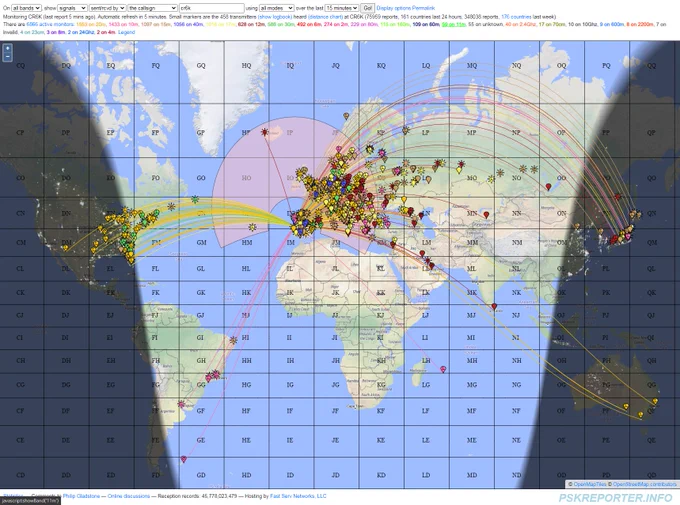Image resolution: width=680 pixels, height=505 pixels.
Task: Filter by '628 on 12m' band link
Action: (x=252, y=24)
